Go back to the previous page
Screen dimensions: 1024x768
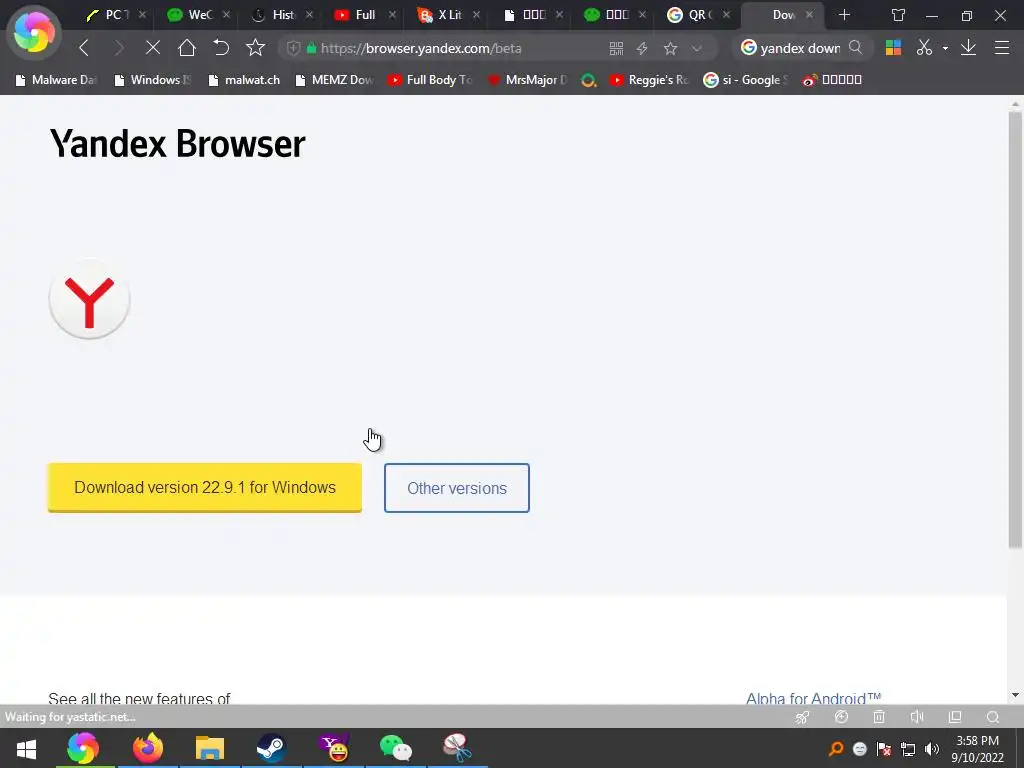point(84,48)
